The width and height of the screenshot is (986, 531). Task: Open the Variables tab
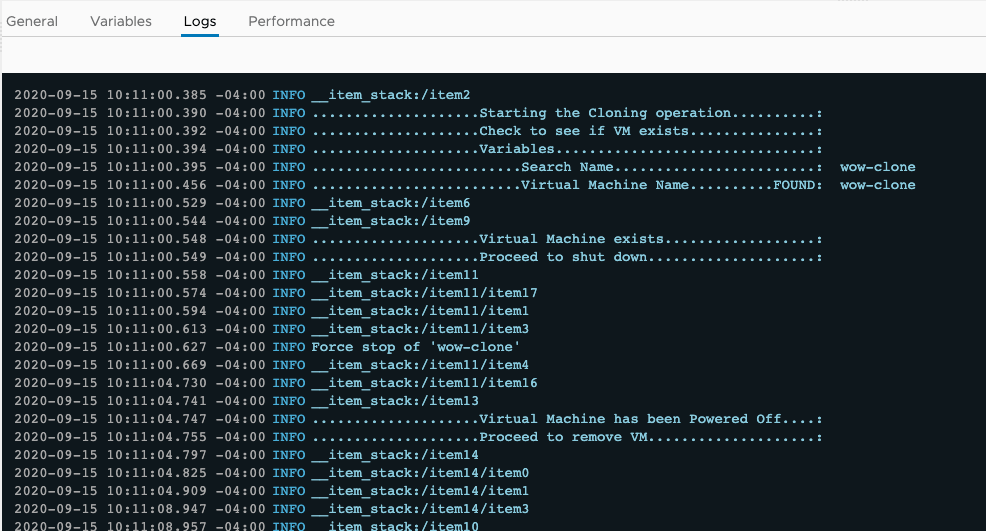pyautogui.click(x=121, y=21)
